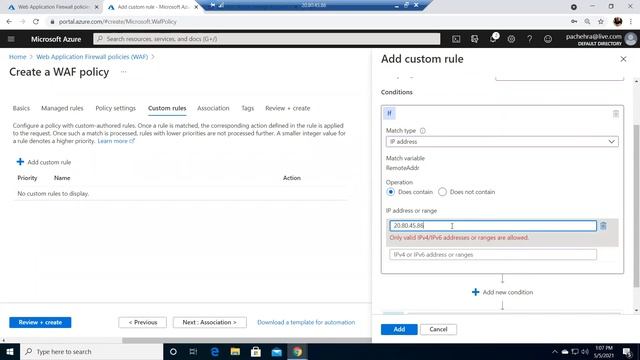Open File Explorer from the taskbar
Screen dimensions: 640x360
(235, 351)
